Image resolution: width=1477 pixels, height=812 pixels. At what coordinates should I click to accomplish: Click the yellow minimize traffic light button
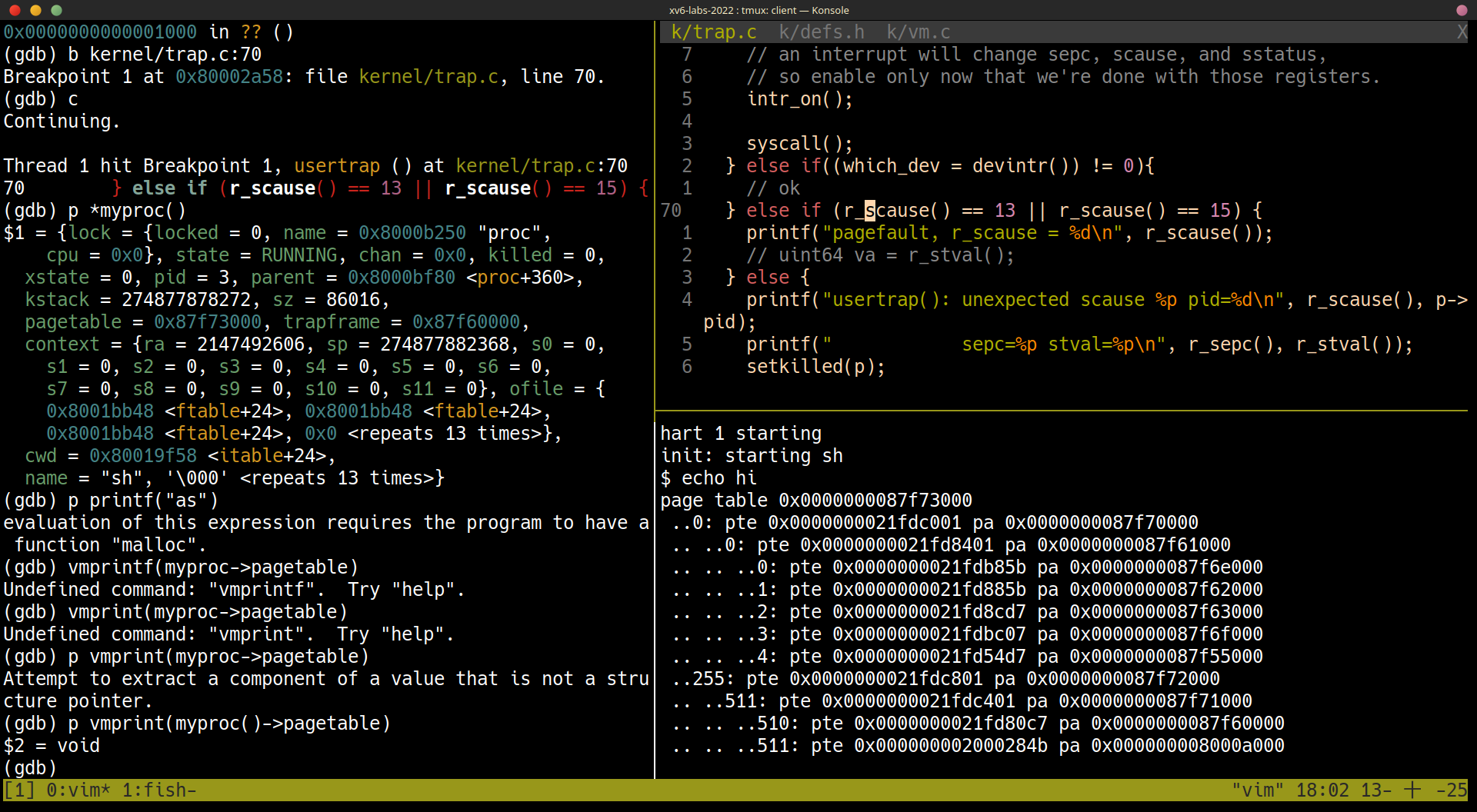35,11
